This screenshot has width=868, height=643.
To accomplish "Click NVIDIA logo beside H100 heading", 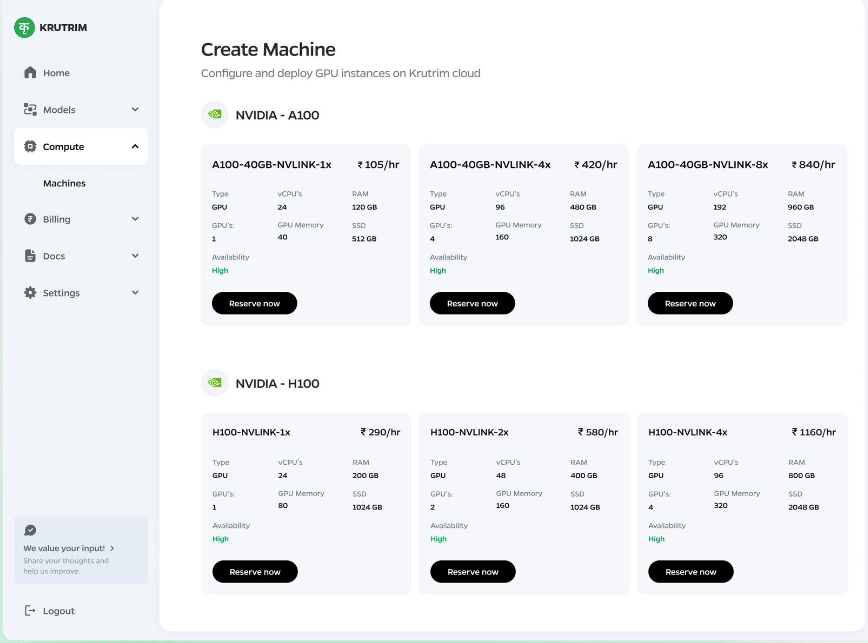I will pyautogui.click(x=214, y=383).
